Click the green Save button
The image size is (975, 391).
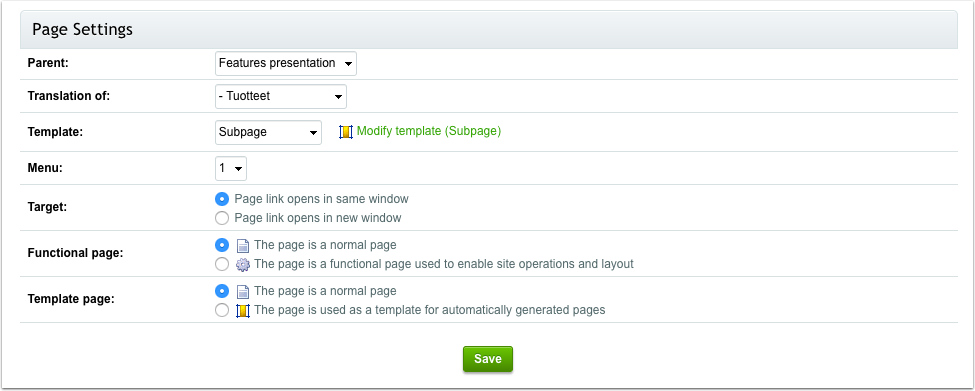(488, 359)
